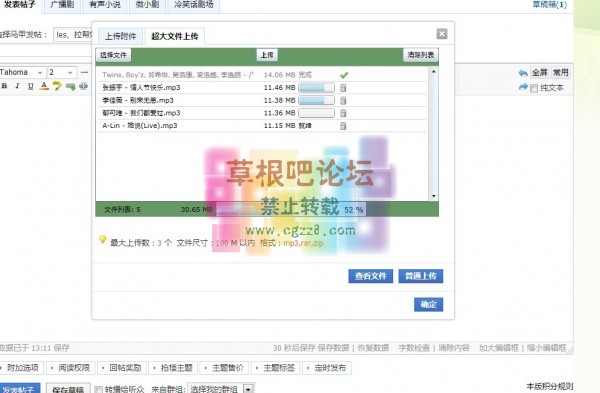Tick the 转播给听众 checkbox

point(98,389)
